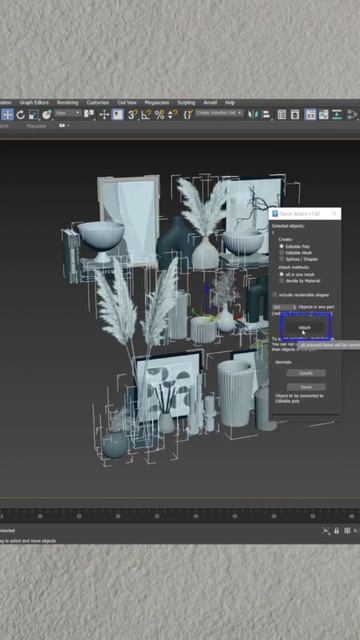This screenshot has width=360, height=640.
Task: Toggle the Percent Snap icon
Action: 159,115
